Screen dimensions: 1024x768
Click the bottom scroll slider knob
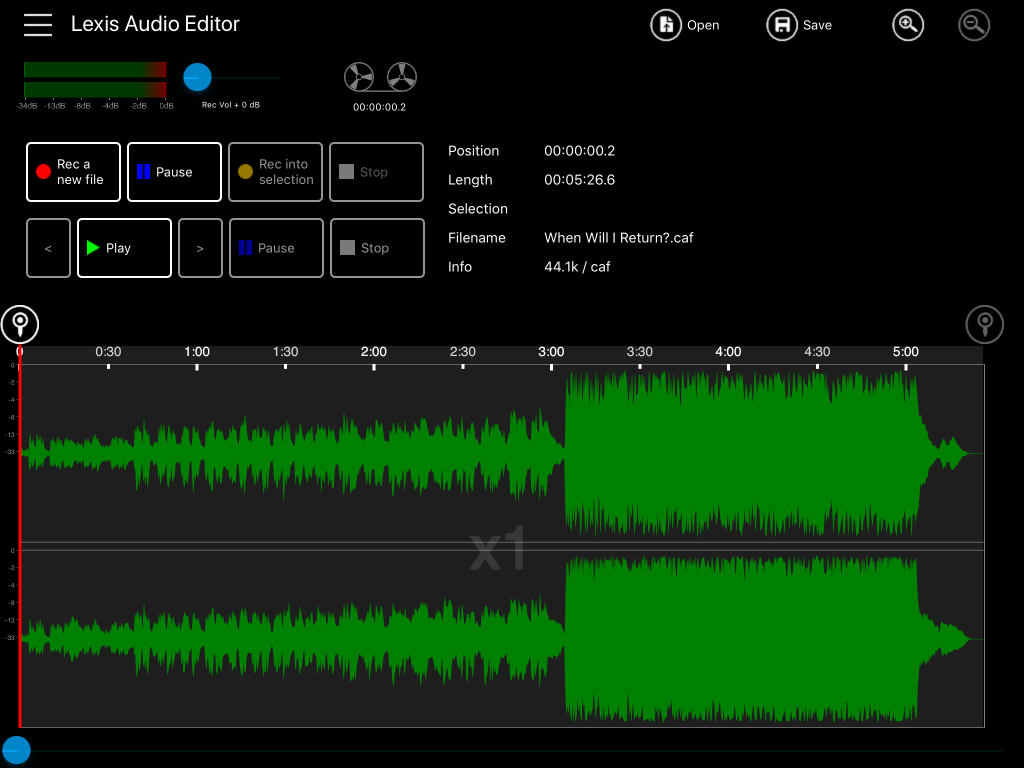pos(16,750)
